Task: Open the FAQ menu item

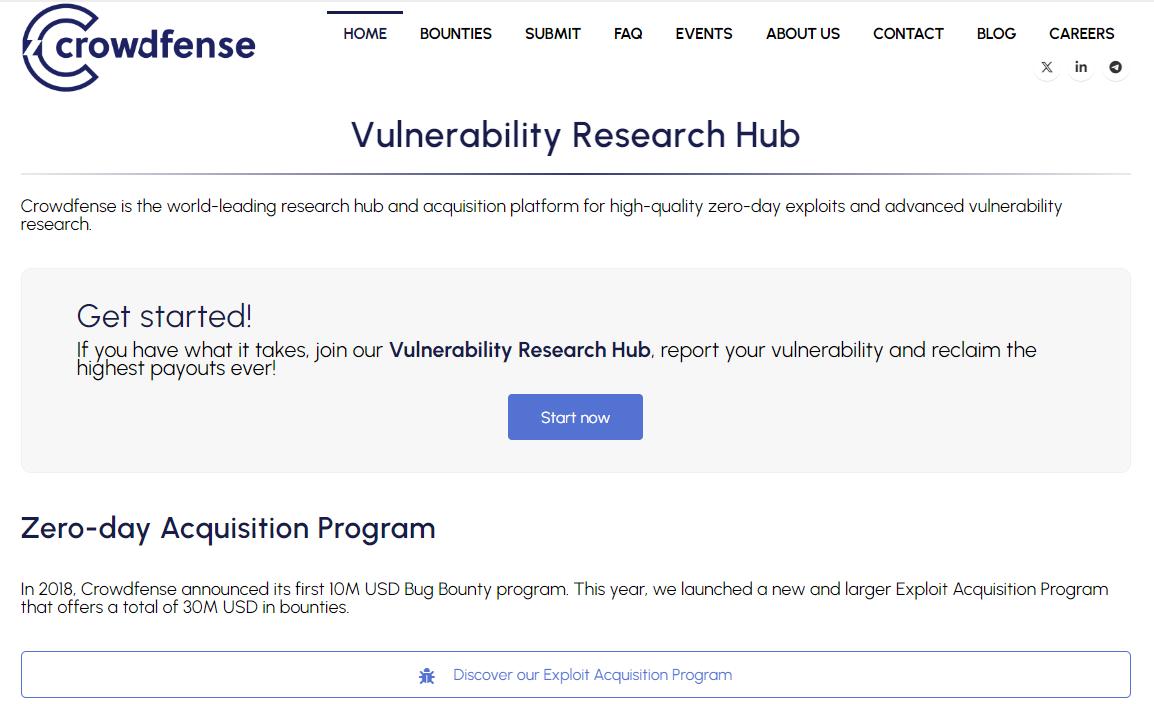Action: tap(628, 34)
